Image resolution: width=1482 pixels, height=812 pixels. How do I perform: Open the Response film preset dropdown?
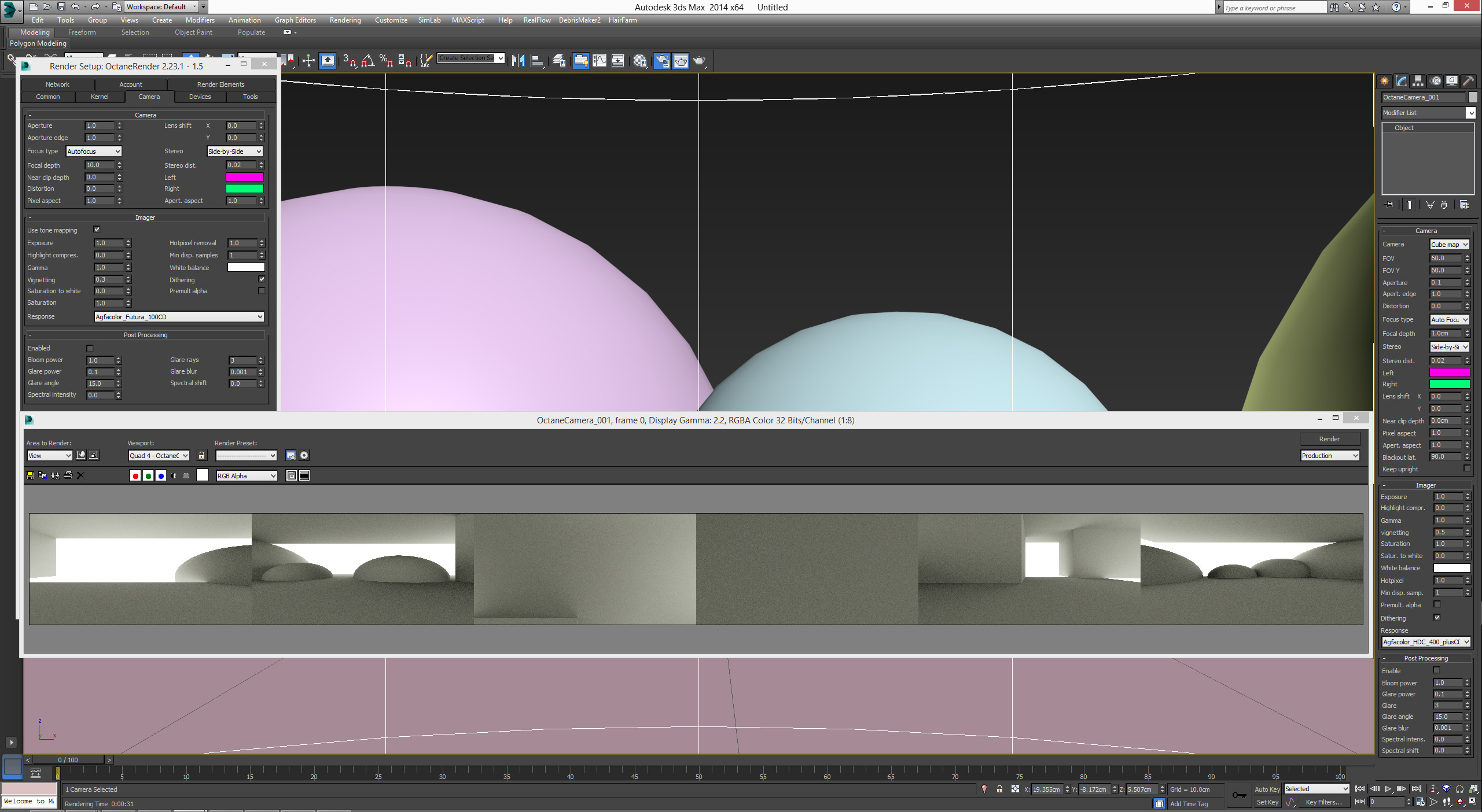pyautogui.click(x=179, y=316)
